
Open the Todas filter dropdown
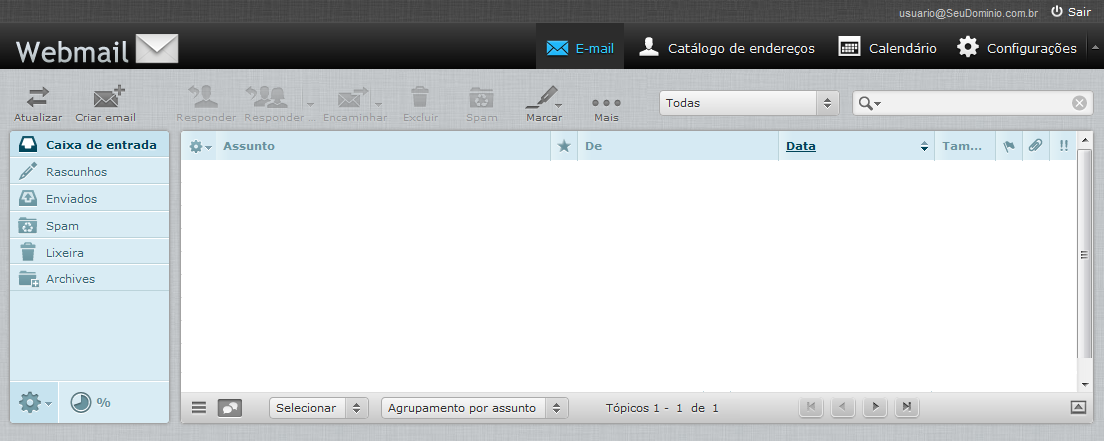(x=748, y=103)
